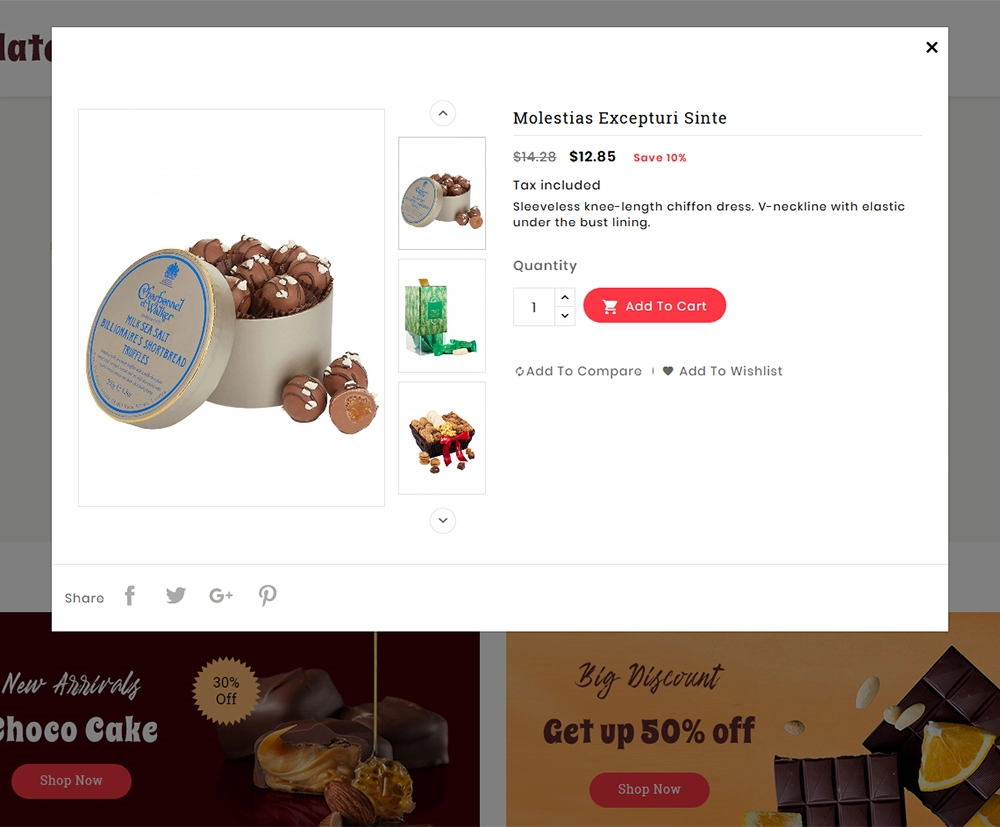Click the quantity input field
The width and height of the screenshot is (1000, 827).
(x=534, y=307)
